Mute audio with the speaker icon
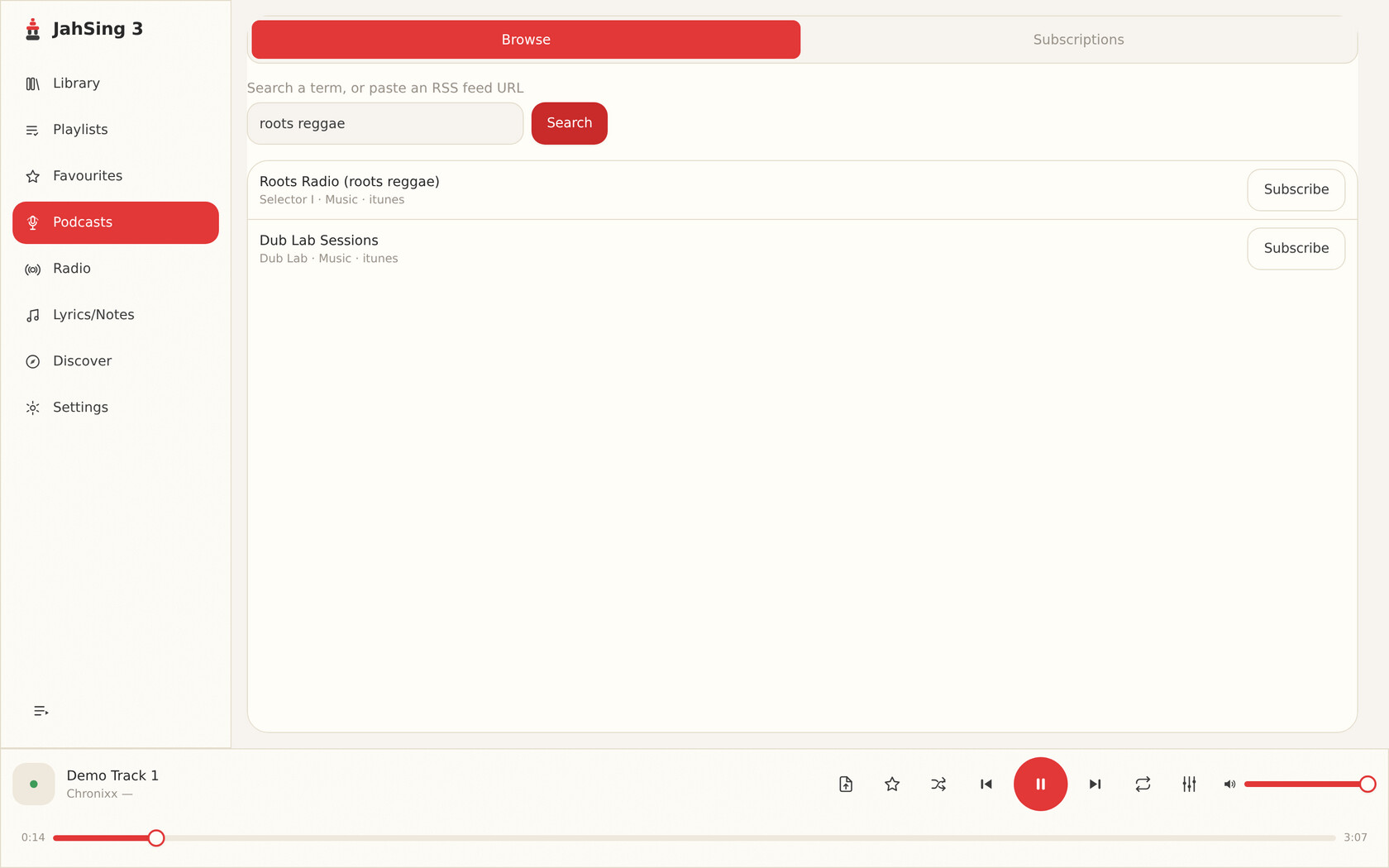This screenshot has height=868, width=1389. pos(1229,785)
